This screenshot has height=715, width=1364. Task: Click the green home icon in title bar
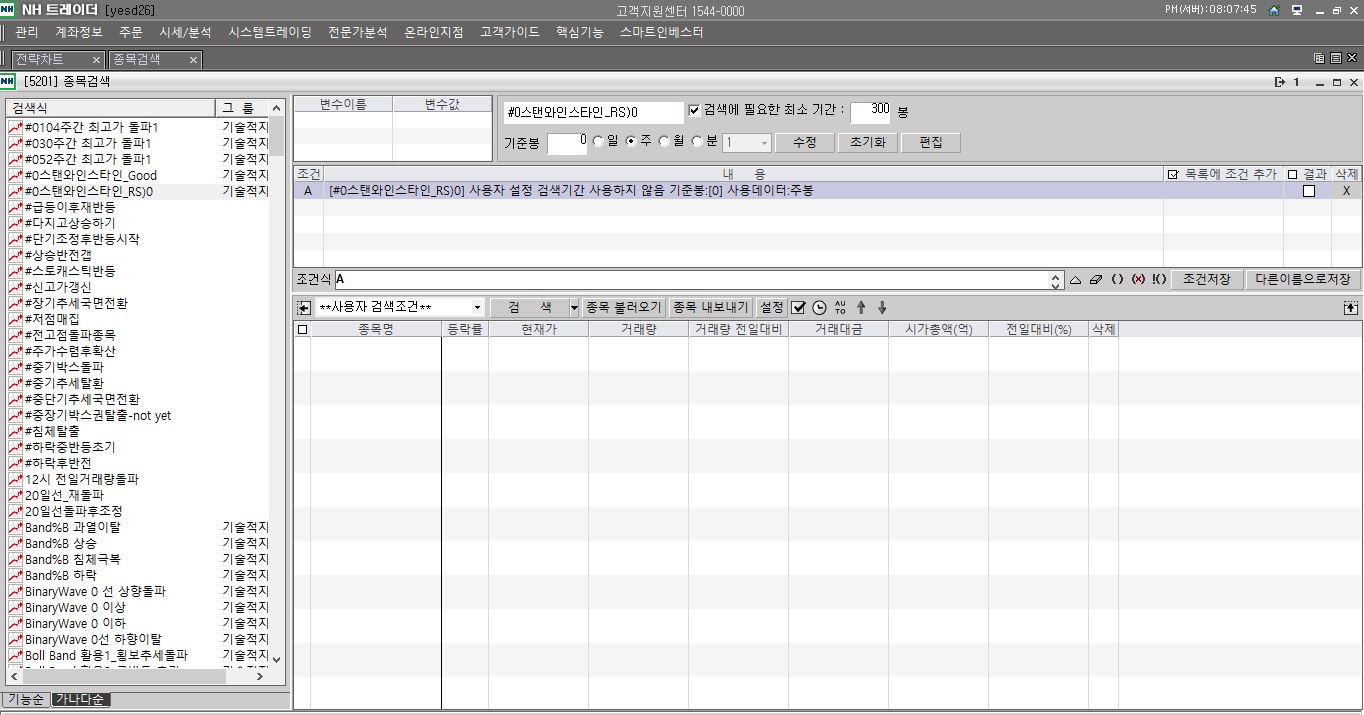click(x=1274, y=11)
